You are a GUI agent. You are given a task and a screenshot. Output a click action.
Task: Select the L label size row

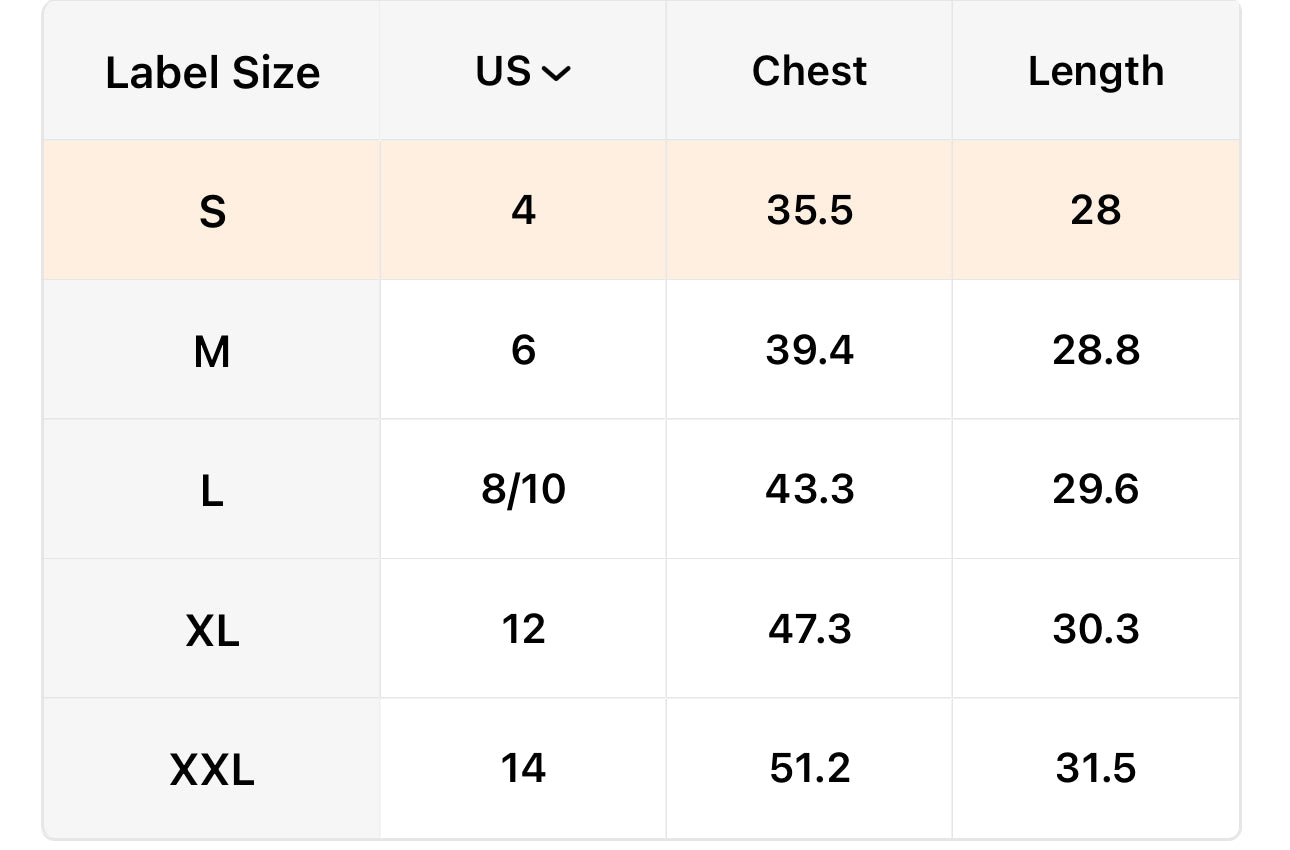click(212, 490)
